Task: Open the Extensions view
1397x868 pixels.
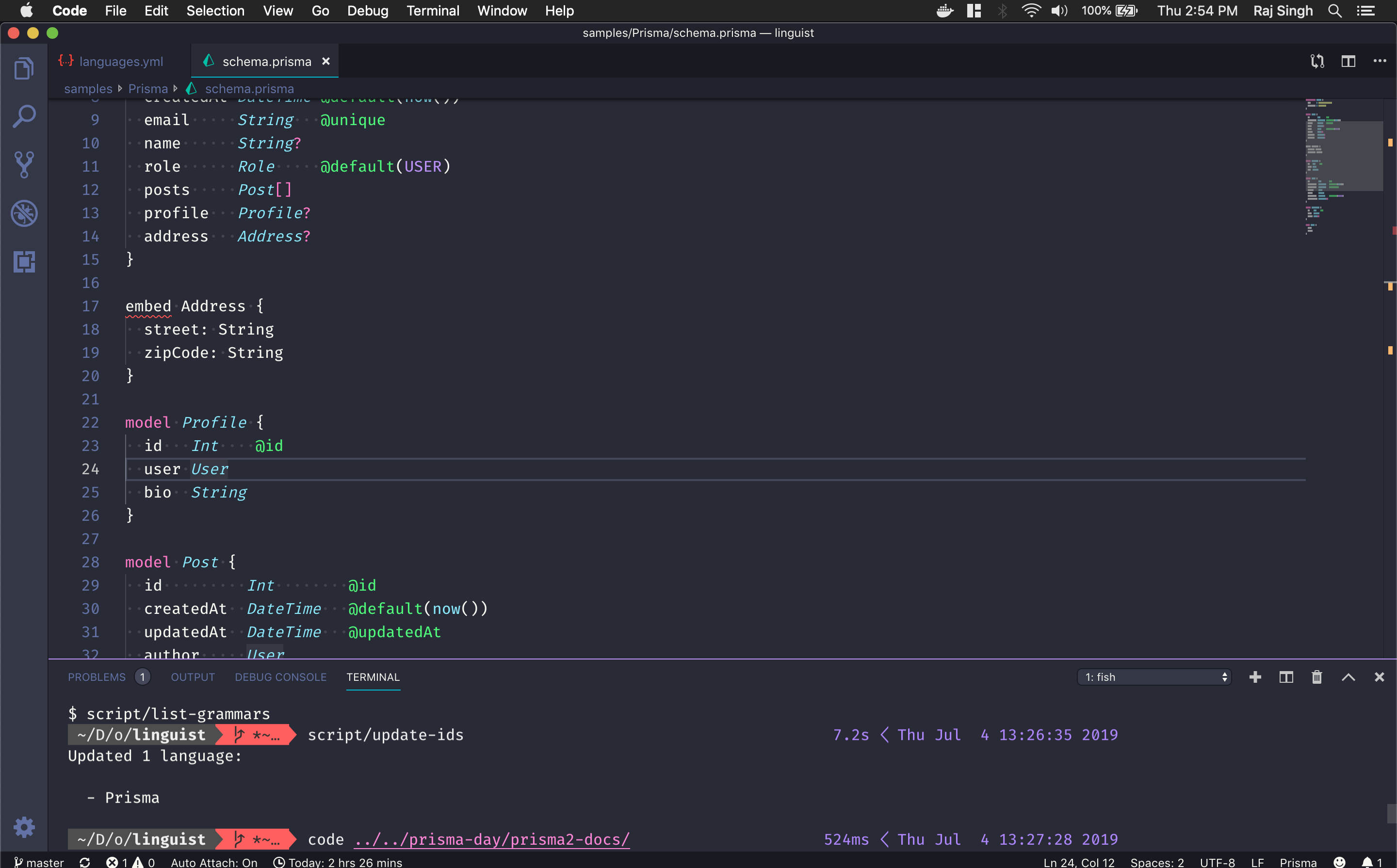Action: click(x=24, y=262)
